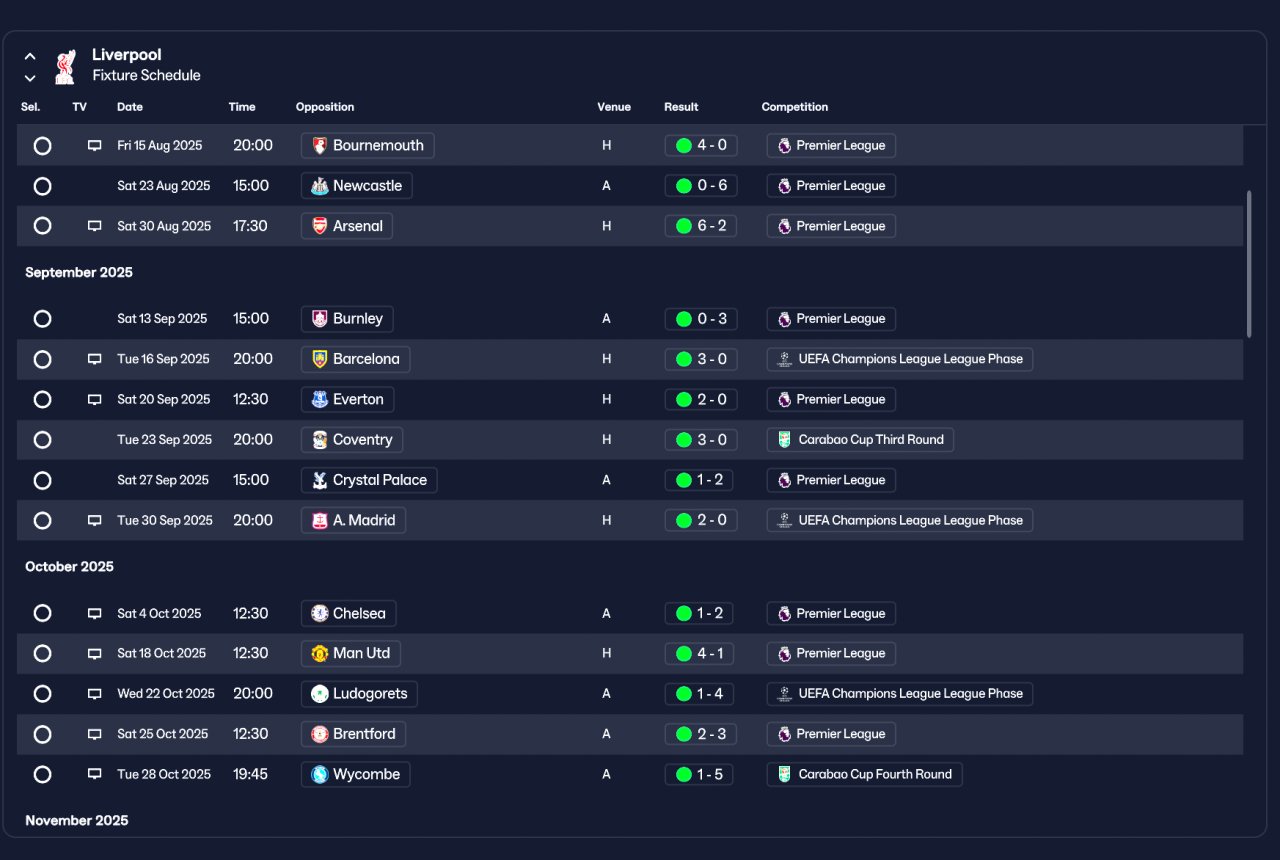Screen dimensions: 1280x860
Task: Click the Champions League icon in Barcelona row
Action: tap(785, 359)
